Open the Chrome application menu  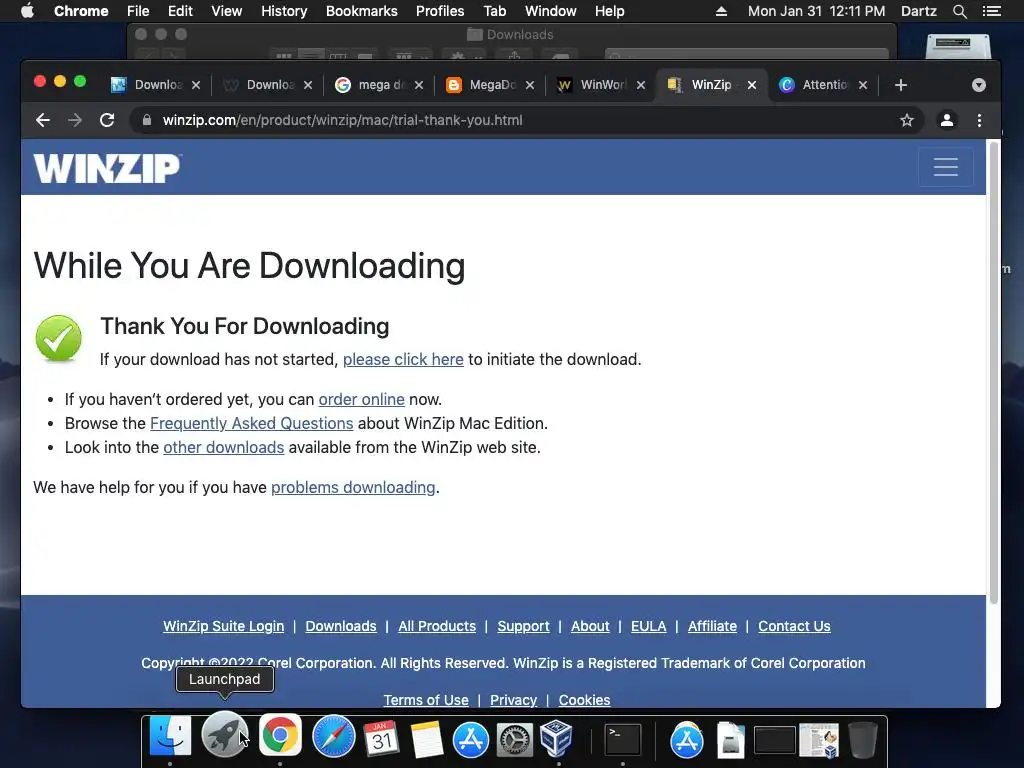81,11
